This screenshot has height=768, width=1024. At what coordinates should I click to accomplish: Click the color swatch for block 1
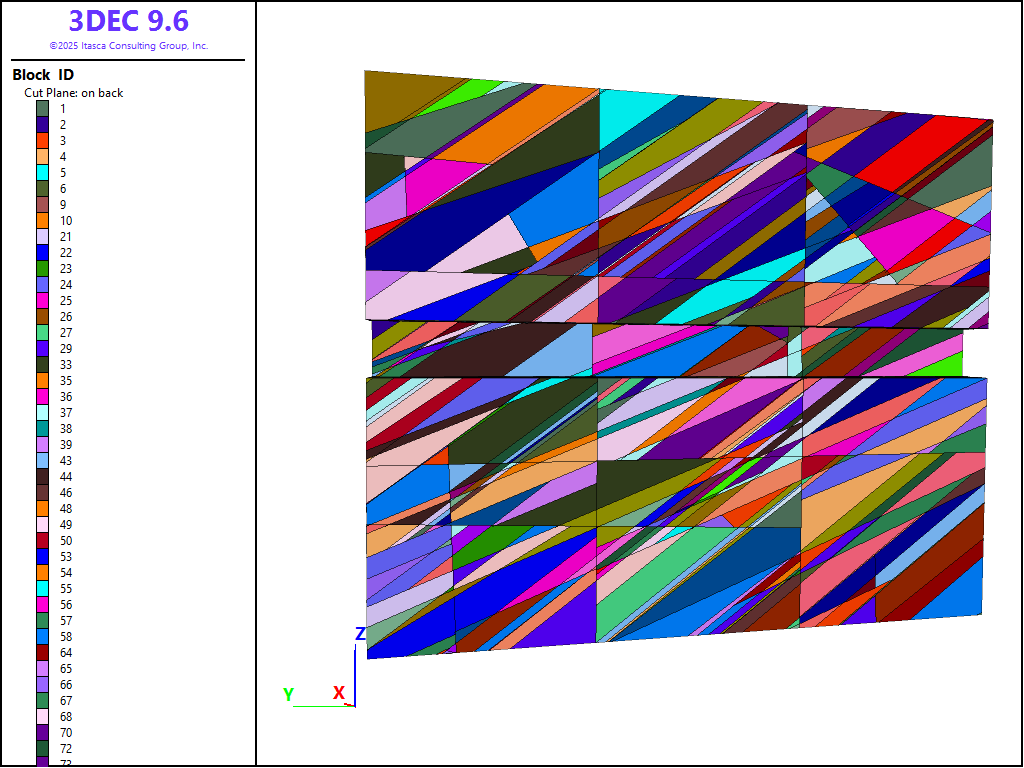click(x=43, y=109)
